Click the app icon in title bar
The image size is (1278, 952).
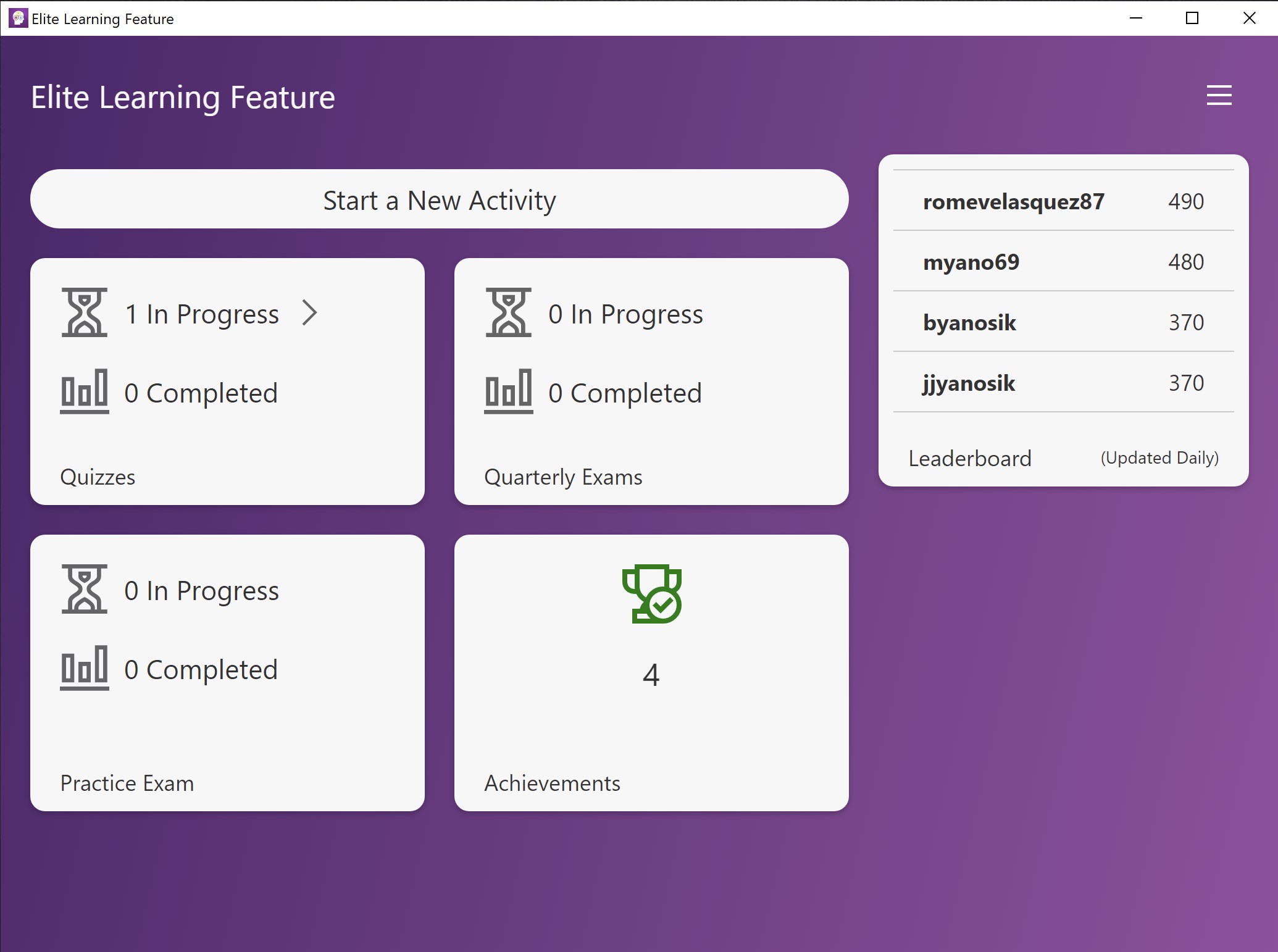point(18,19)
